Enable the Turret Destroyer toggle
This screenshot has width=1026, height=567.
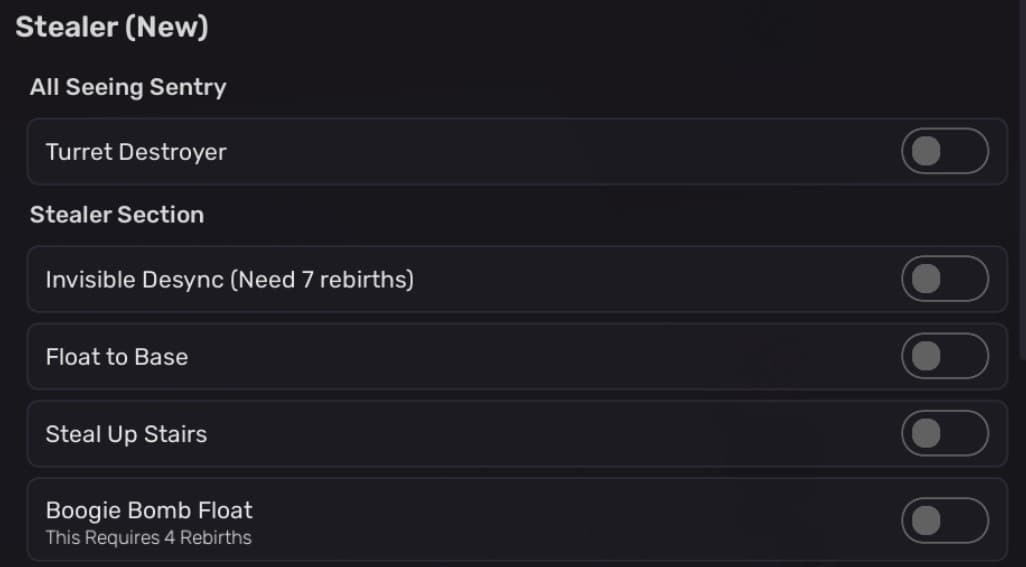click(x=944, y=152)
